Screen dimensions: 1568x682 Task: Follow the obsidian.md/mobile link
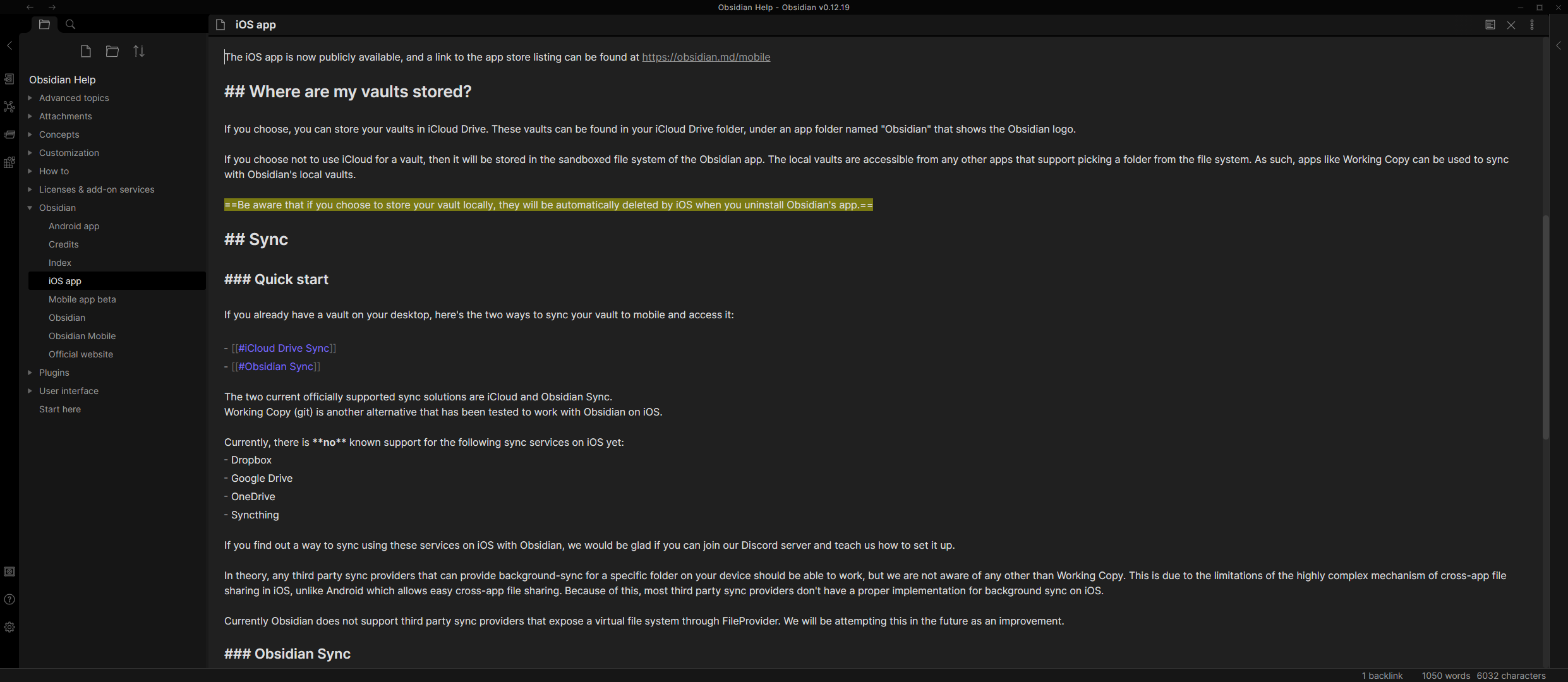(706, 57)
